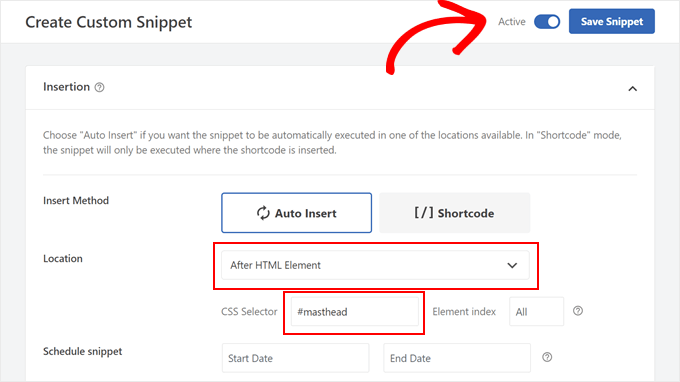Viewport: 680px width, 382px height.
Task: Click the Element index label
Action: click(464, 312)
